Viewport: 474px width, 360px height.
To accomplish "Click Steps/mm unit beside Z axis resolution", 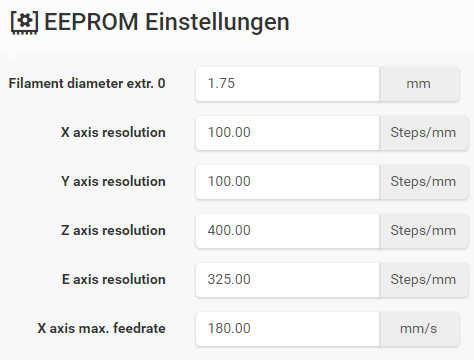I will tap(423, 231).
